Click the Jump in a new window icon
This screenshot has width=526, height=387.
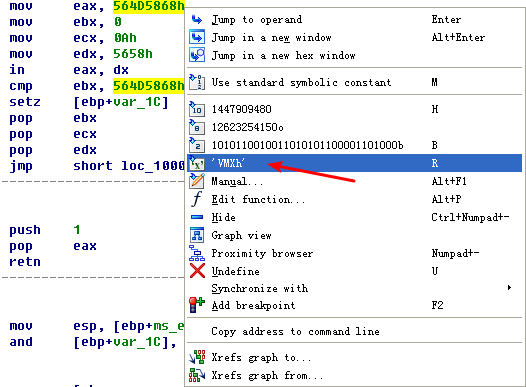(197, 38)
